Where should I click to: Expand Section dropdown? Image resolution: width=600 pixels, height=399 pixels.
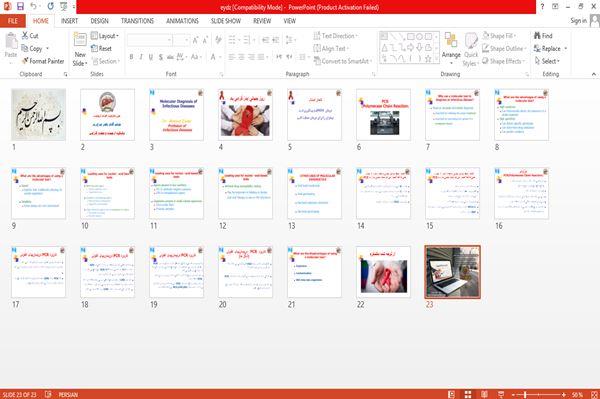coord(106,61)
